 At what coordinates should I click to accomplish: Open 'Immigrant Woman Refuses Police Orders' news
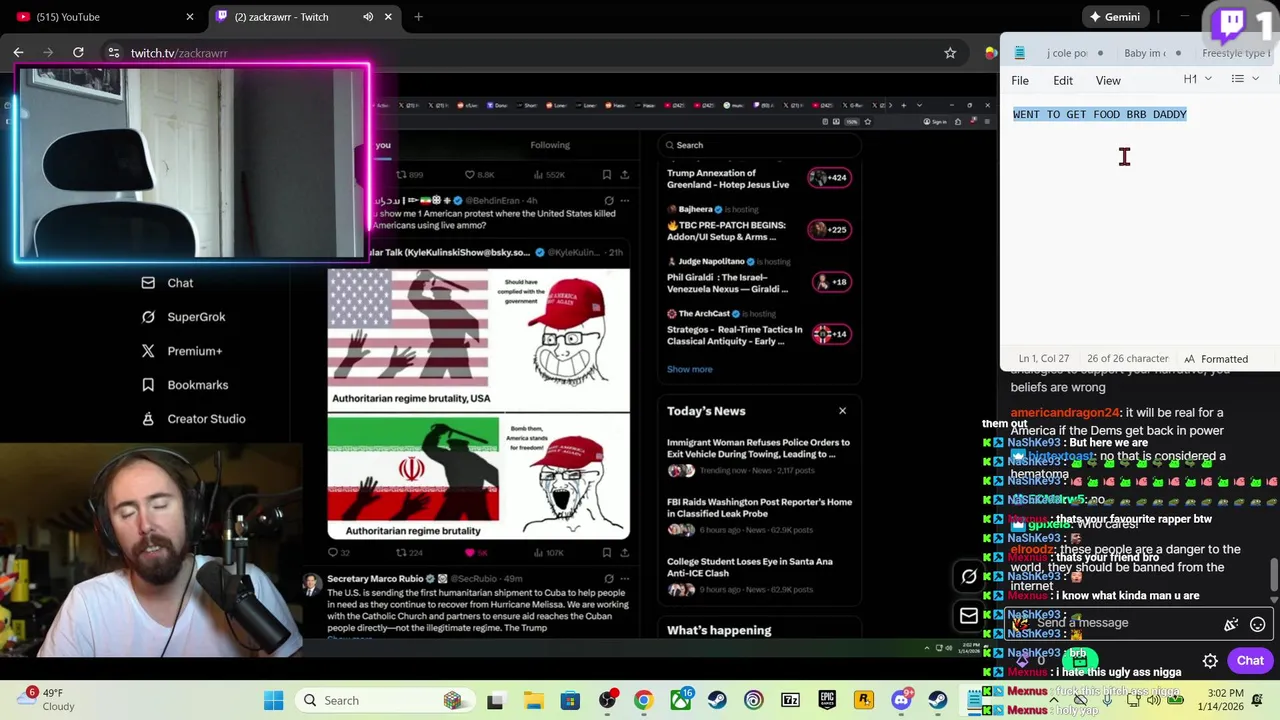click(x=759, y=455)
